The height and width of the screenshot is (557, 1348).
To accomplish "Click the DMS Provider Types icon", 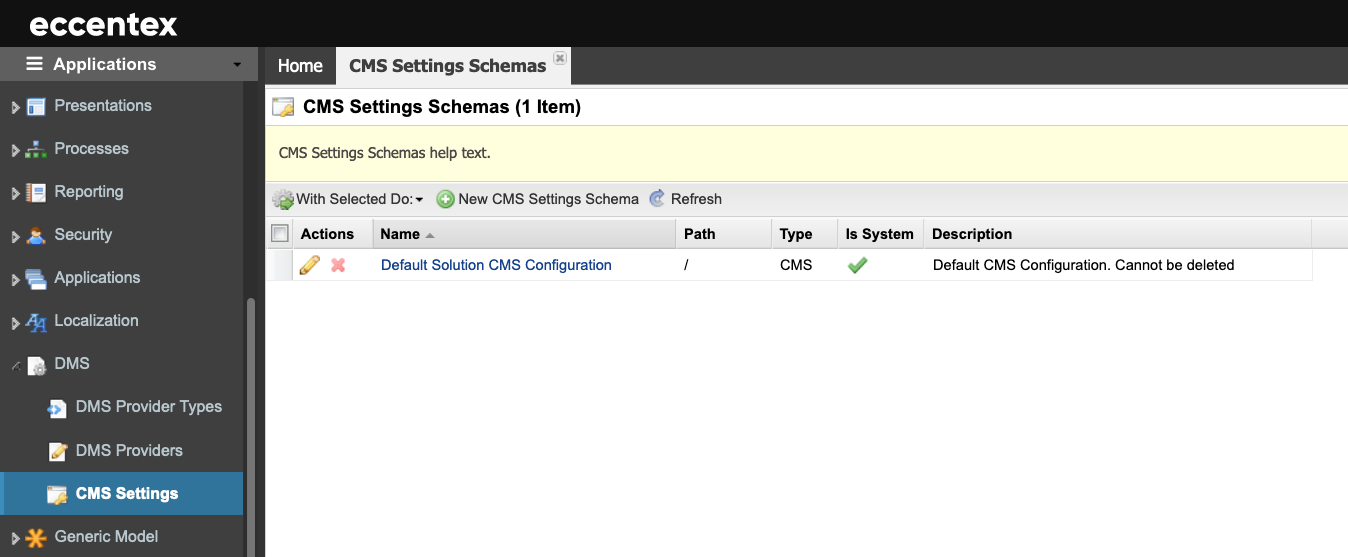I will coord(58,408).
